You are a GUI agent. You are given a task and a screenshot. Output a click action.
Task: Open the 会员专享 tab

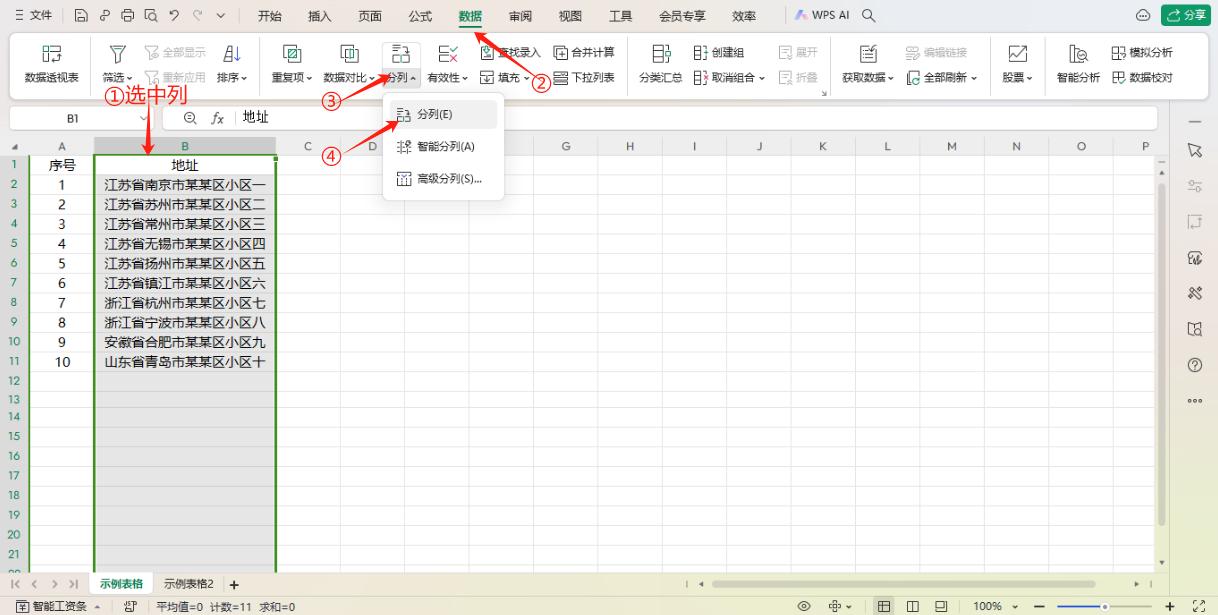[x=682, y=16]
